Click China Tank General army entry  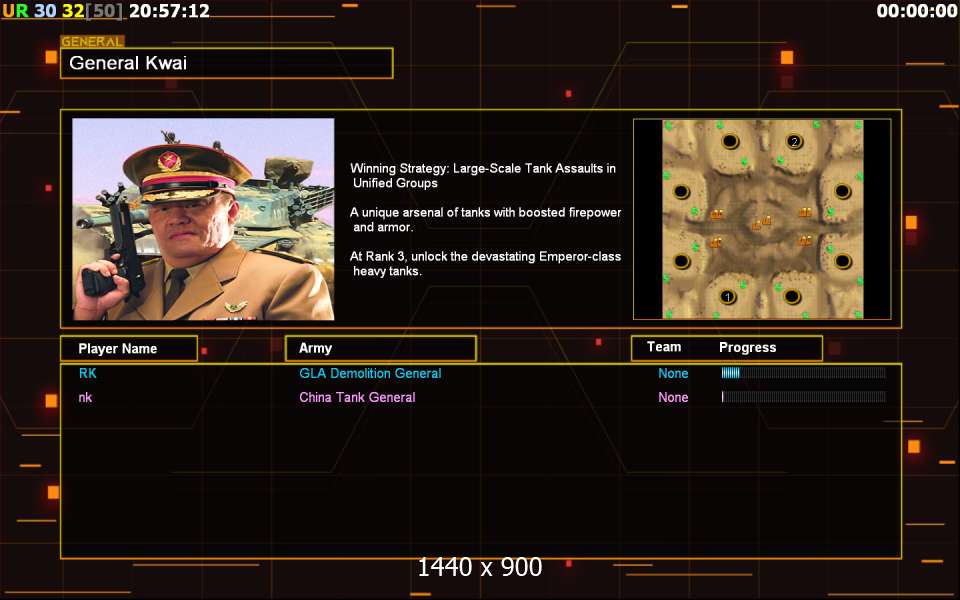pyautogui.click(x=357, y=397)
